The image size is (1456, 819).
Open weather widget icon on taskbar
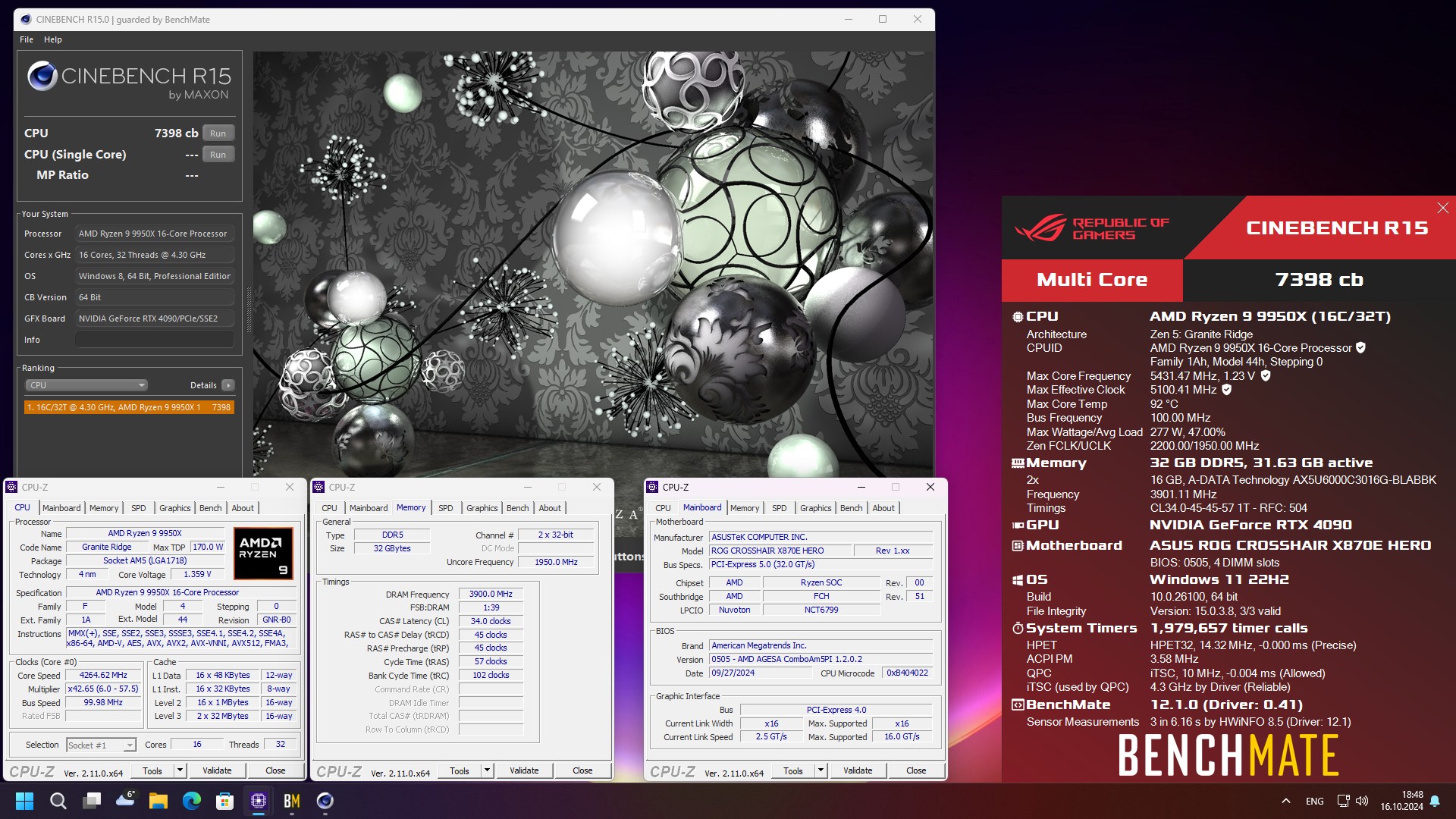[125, 801]
